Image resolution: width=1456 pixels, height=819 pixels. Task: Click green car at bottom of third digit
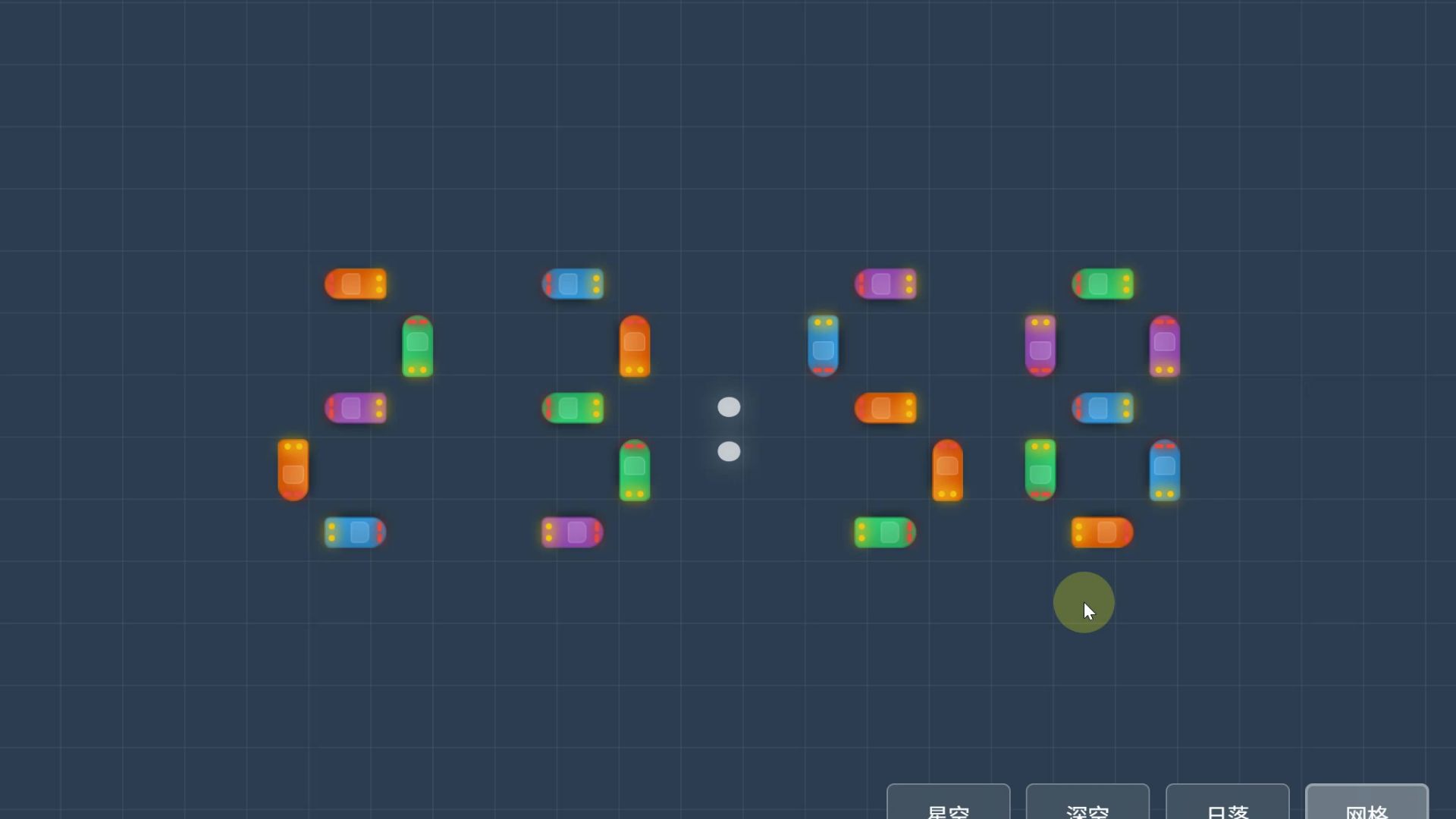(x=885, y=532)
